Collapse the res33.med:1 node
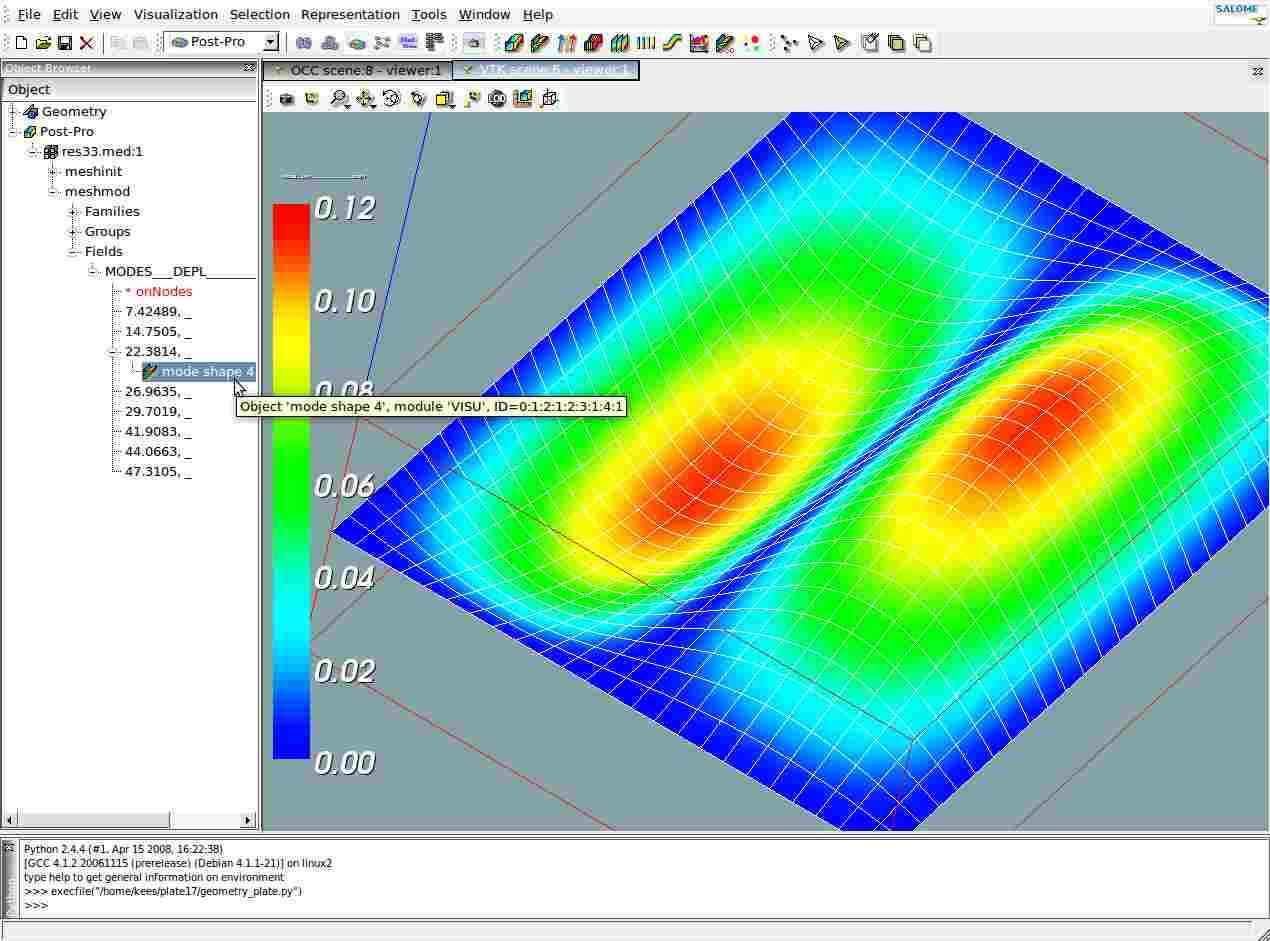The height and width of the screenshot is (941, 1270). pyautogui.click(x=33, y=151)
